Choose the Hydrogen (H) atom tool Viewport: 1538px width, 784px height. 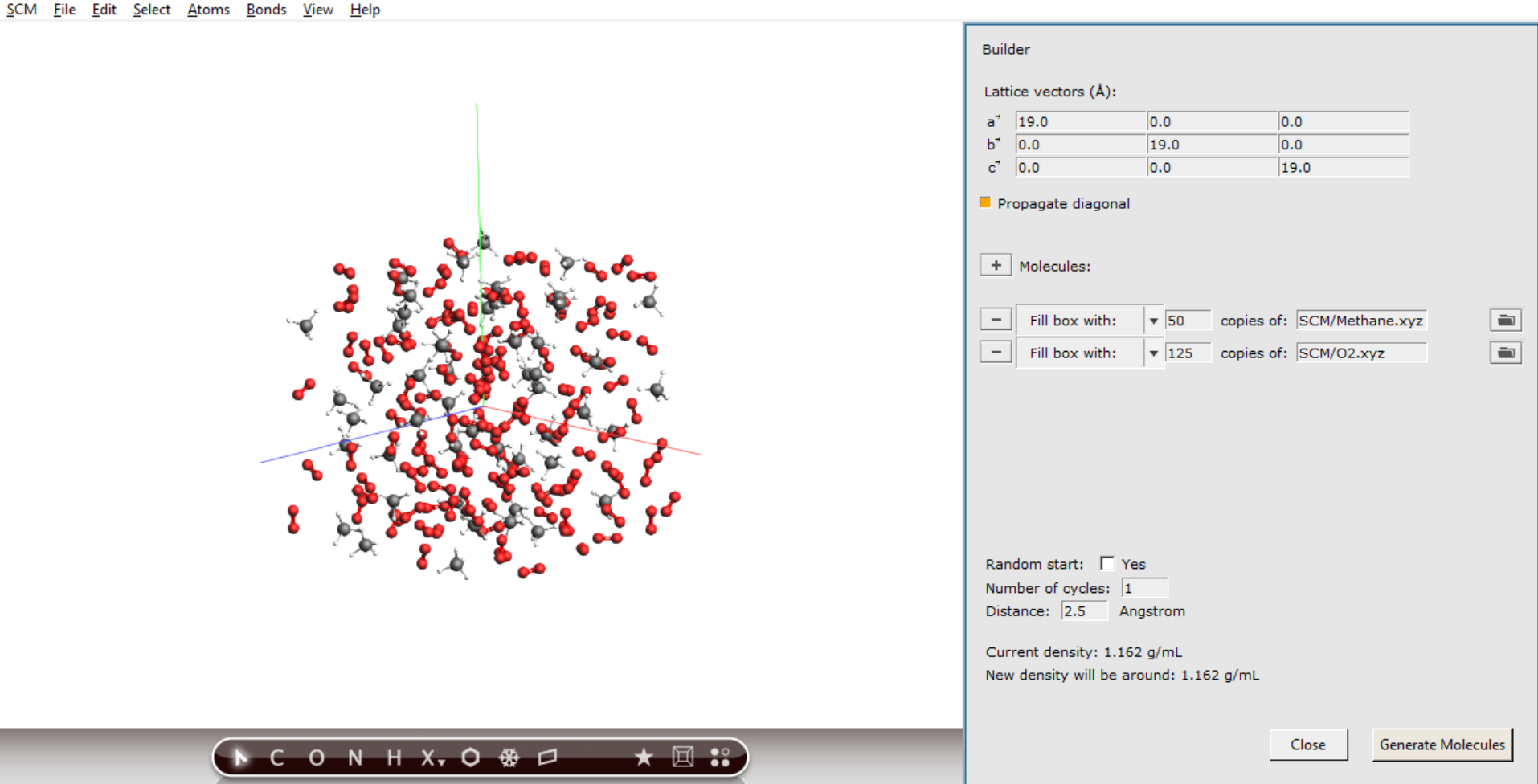pos(394,757)
